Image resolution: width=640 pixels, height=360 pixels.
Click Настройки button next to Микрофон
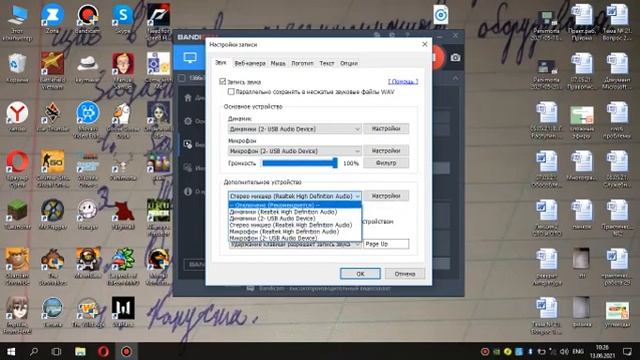point(386,151)
